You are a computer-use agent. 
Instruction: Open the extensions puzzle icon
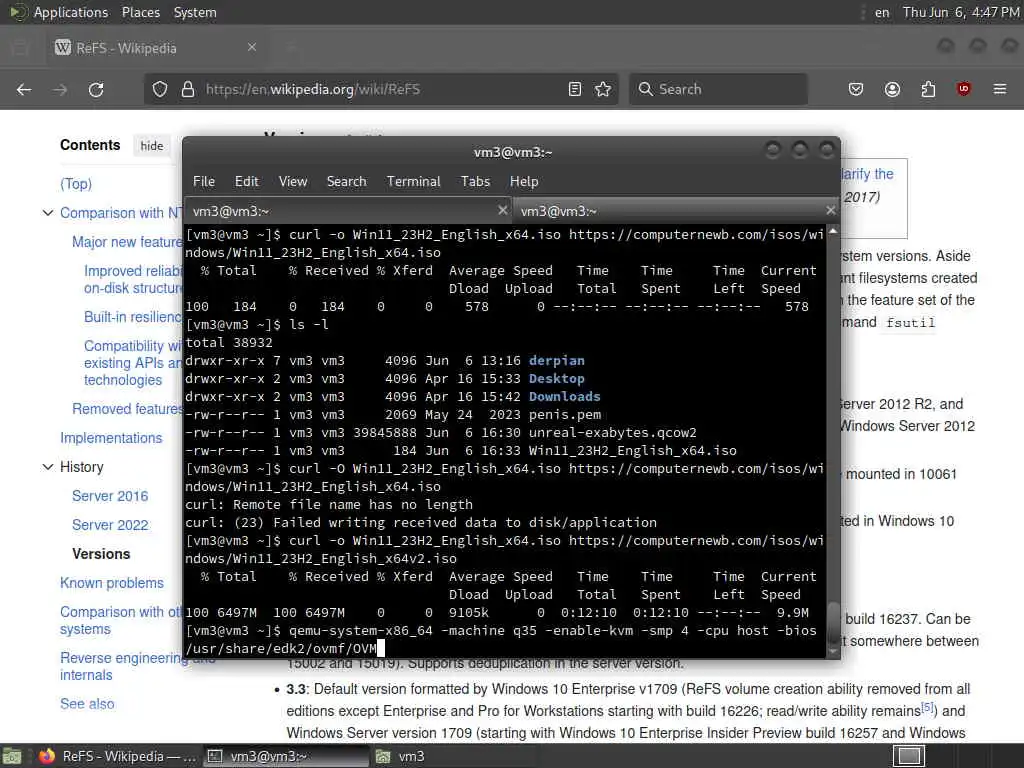(x=928, y=89)
